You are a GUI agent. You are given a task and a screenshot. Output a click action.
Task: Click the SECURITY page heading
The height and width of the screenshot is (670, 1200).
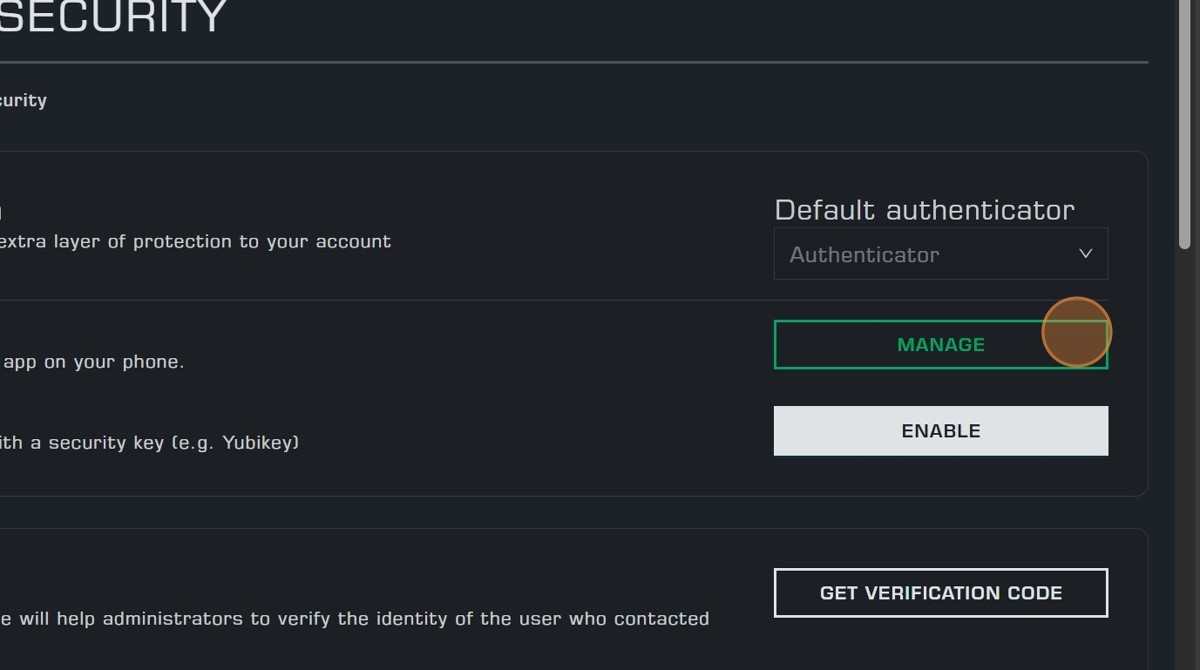pos(113,17)
